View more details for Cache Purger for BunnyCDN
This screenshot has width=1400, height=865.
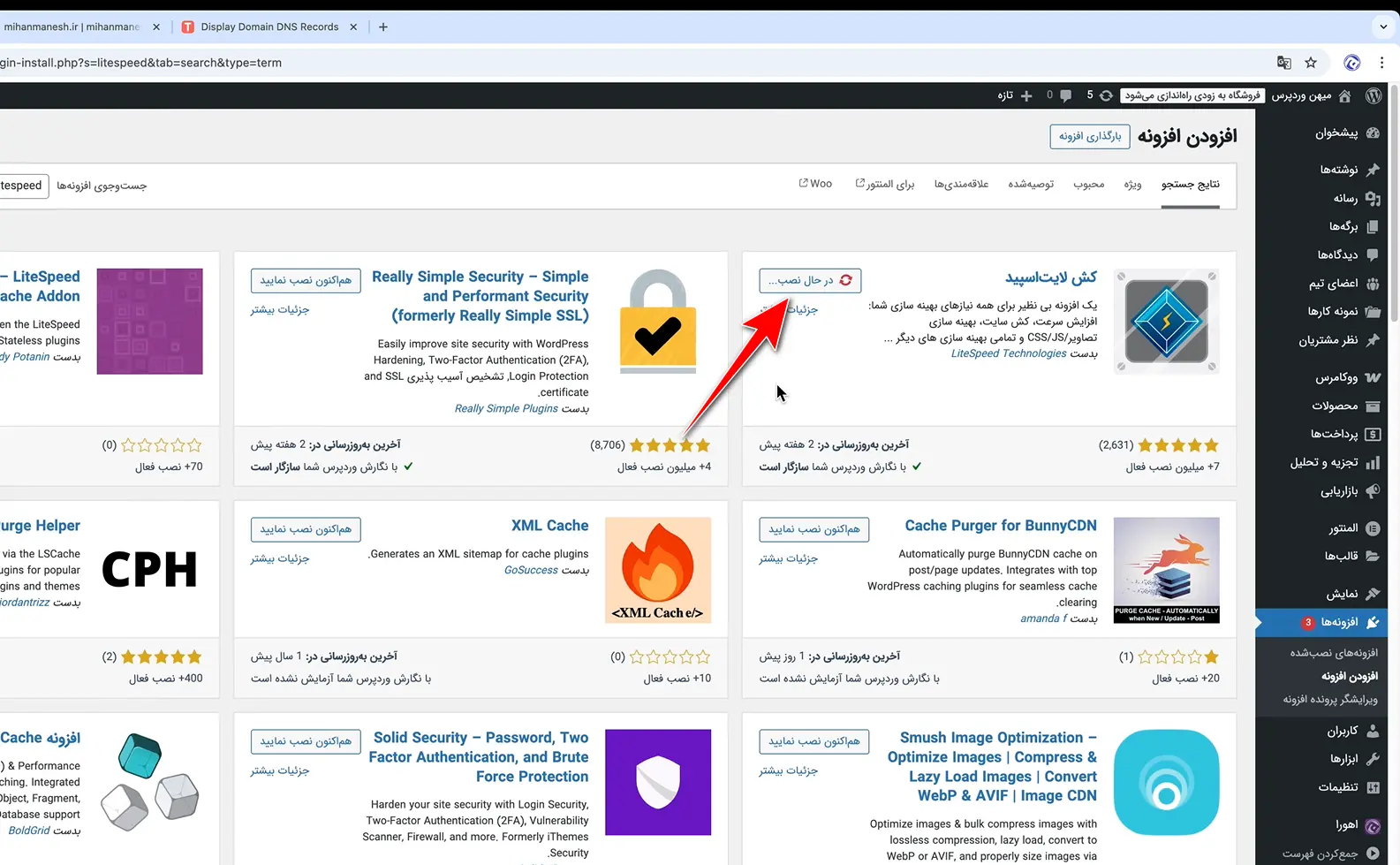click(x=789, y=558)
